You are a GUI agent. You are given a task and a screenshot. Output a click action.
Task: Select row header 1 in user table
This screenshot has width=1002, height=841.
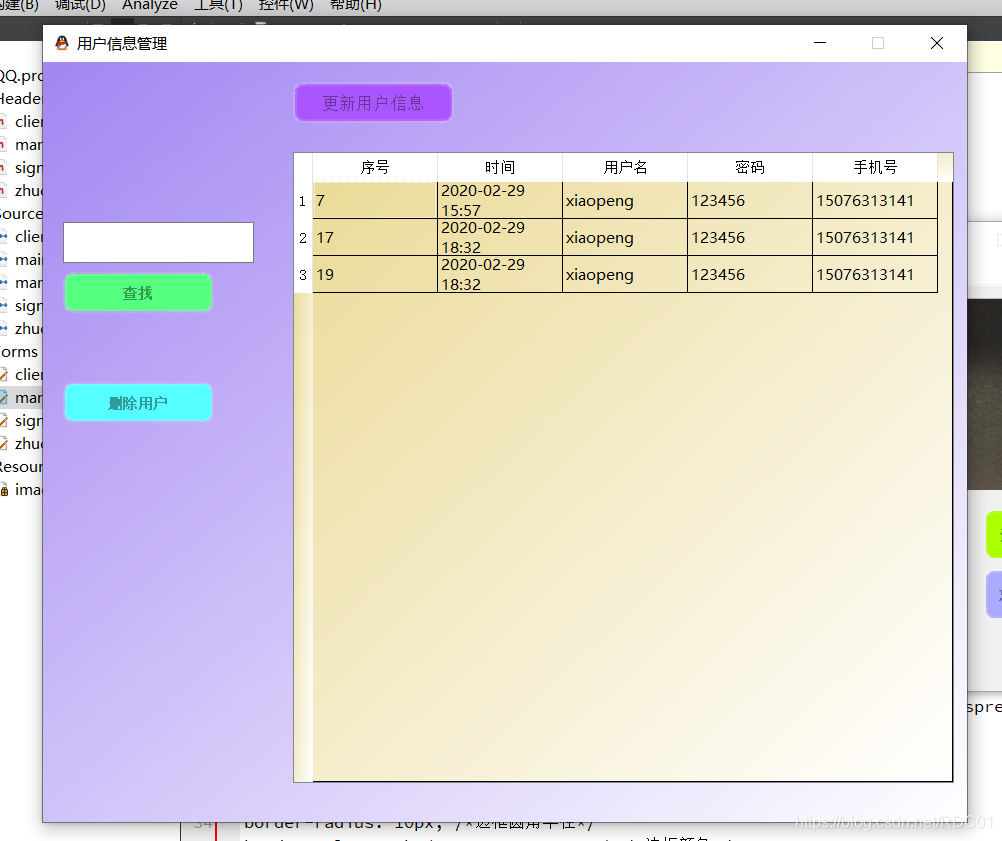click(303, 201)
